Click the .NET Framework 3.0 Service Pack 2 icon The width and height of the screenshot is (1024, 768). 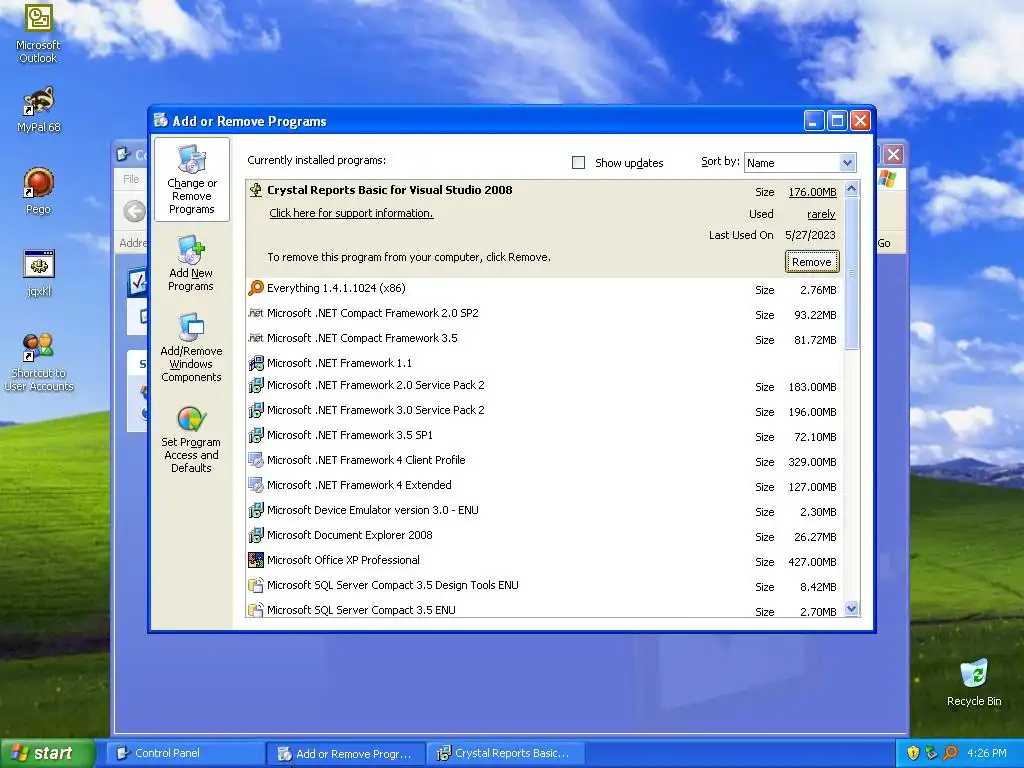(x=256, y=410)
